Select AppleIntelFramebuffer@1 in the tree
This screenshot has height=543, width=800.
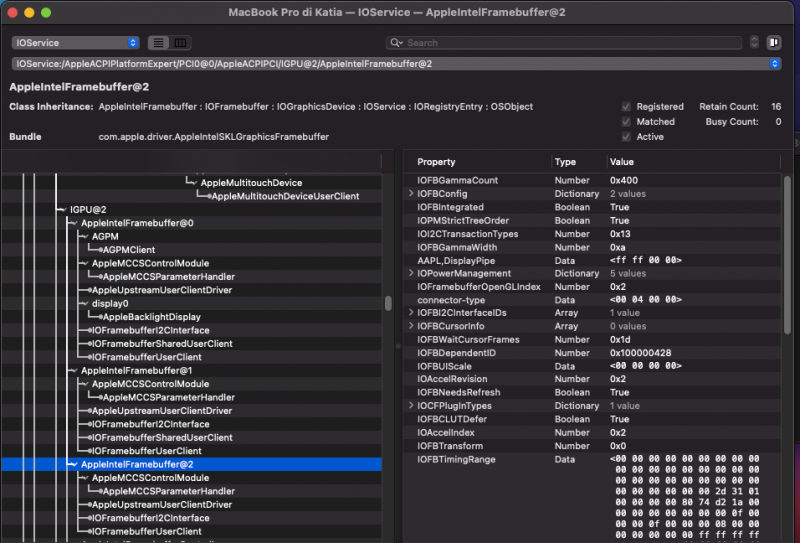coord(137,370)
